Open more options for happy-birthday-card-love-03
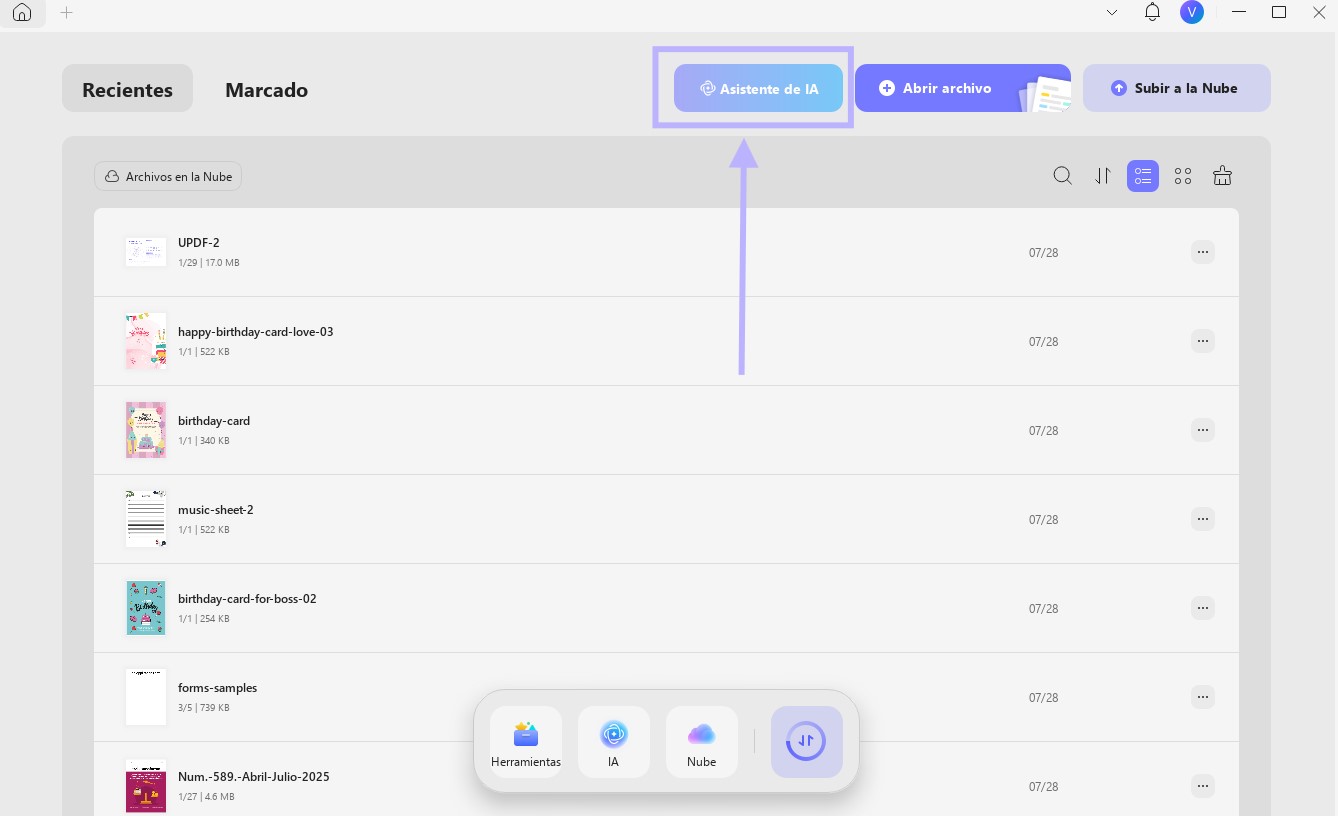 click(1203, 341)
